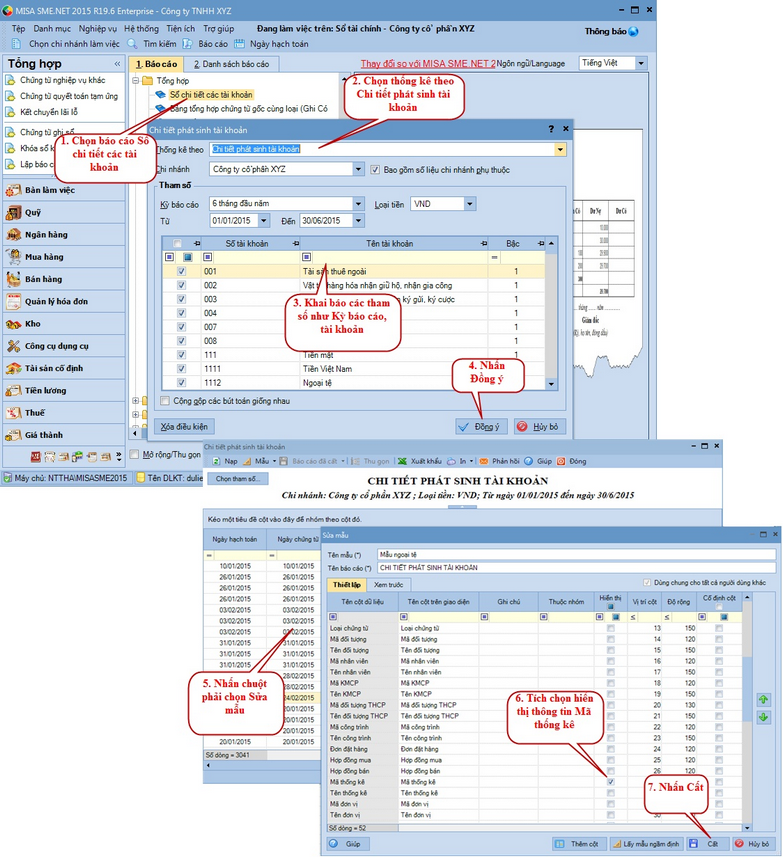This screenshot has width=783, height=857.
Task: Click Đồng ý button
Action: (x=481, y=427)
